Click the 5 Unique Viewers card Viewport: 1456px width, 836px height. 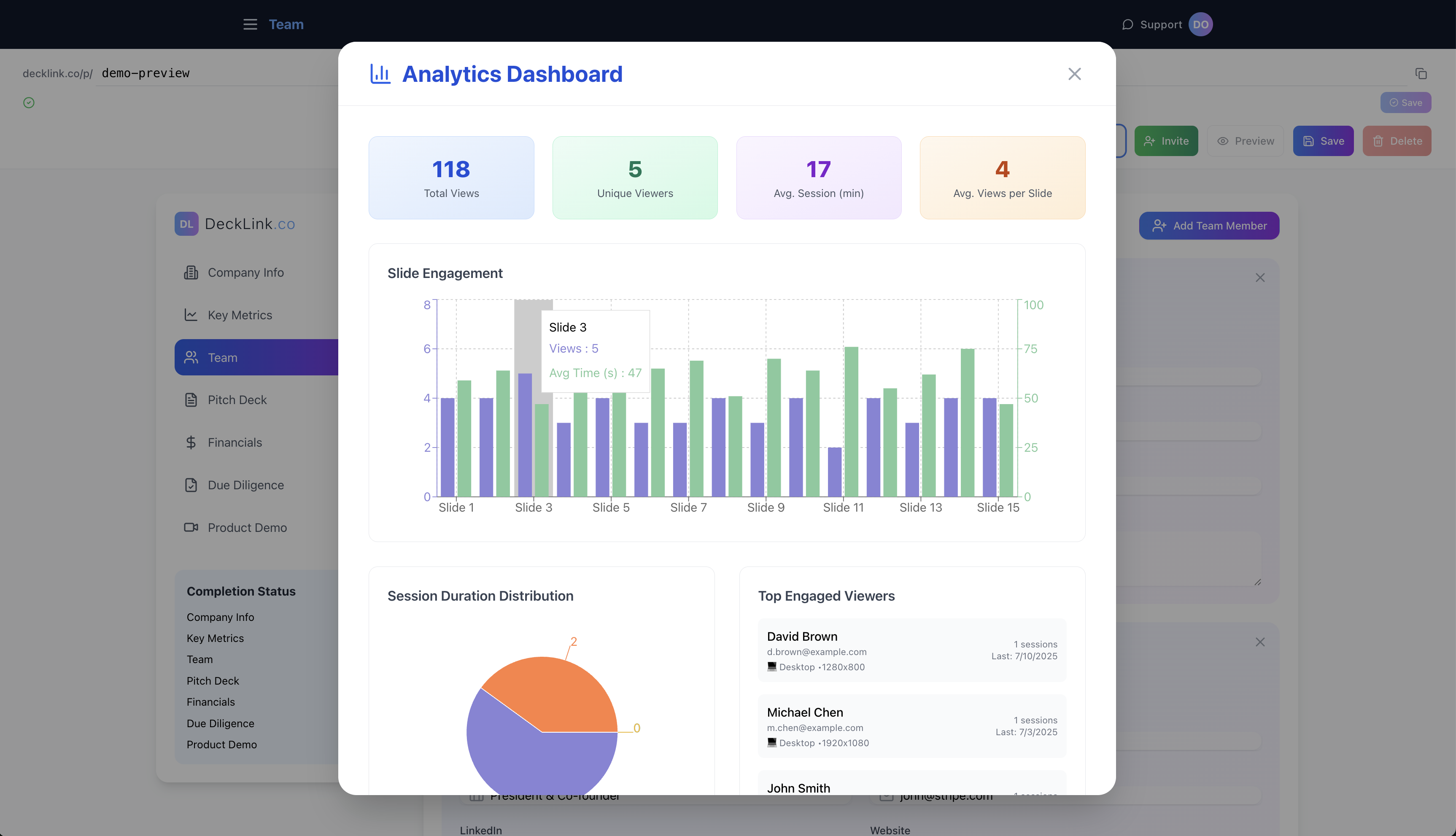click(635, 178)
